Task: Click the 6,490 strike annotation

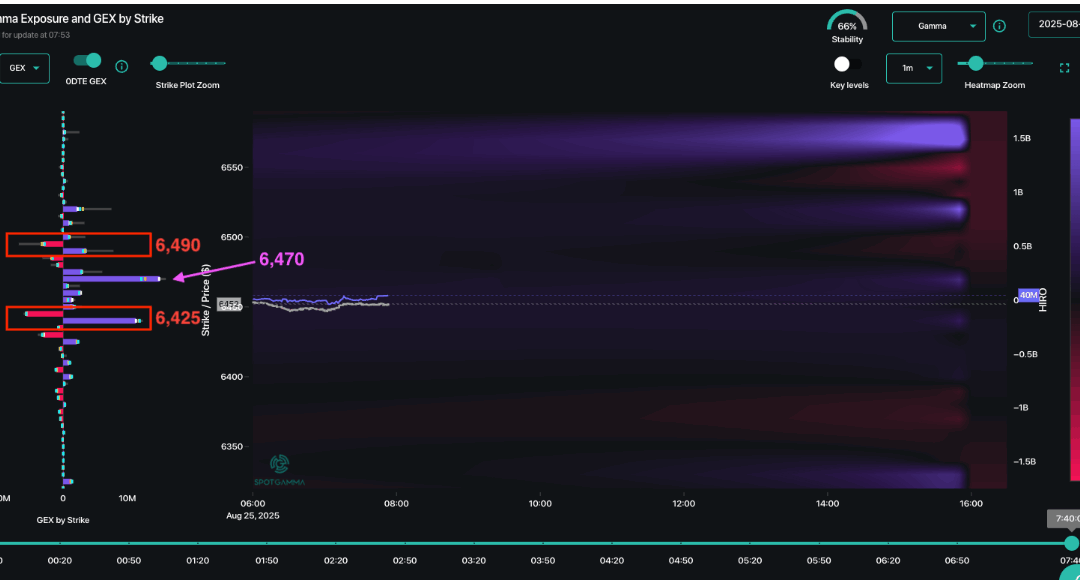Action: point(178,245)
